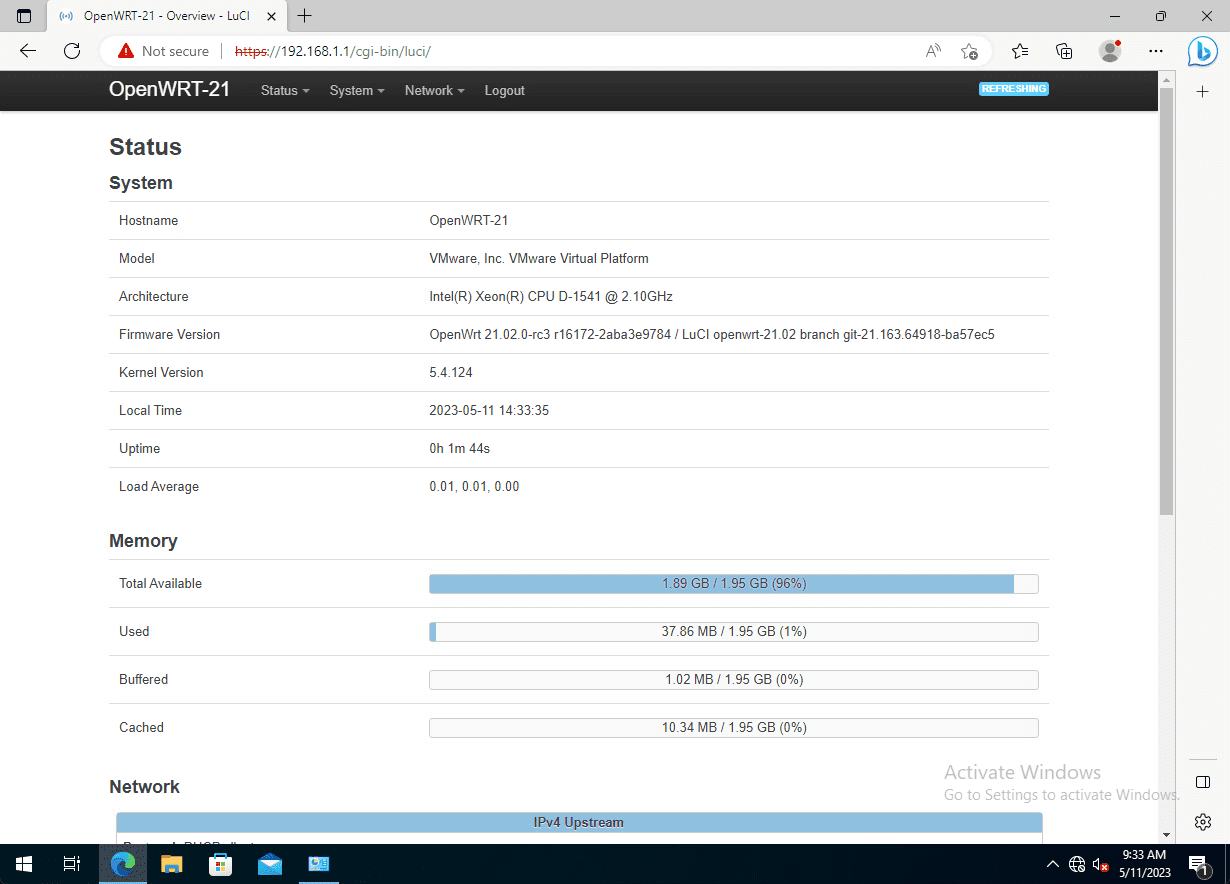Click the Buffered memory progress bar
The width and height of the screenshot is (1230, 884).
[x=734, y=679]
